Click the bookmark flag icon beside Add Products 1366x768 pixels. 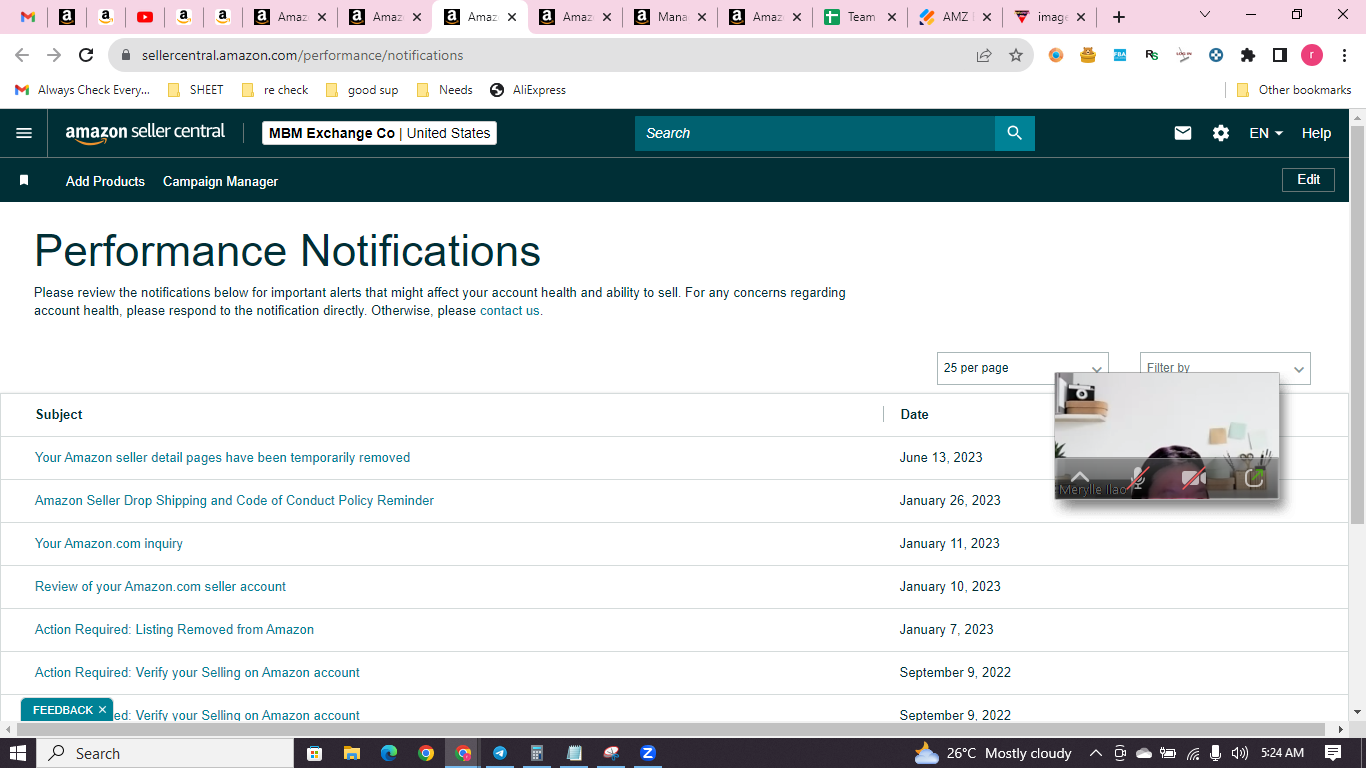click(24, 181)
